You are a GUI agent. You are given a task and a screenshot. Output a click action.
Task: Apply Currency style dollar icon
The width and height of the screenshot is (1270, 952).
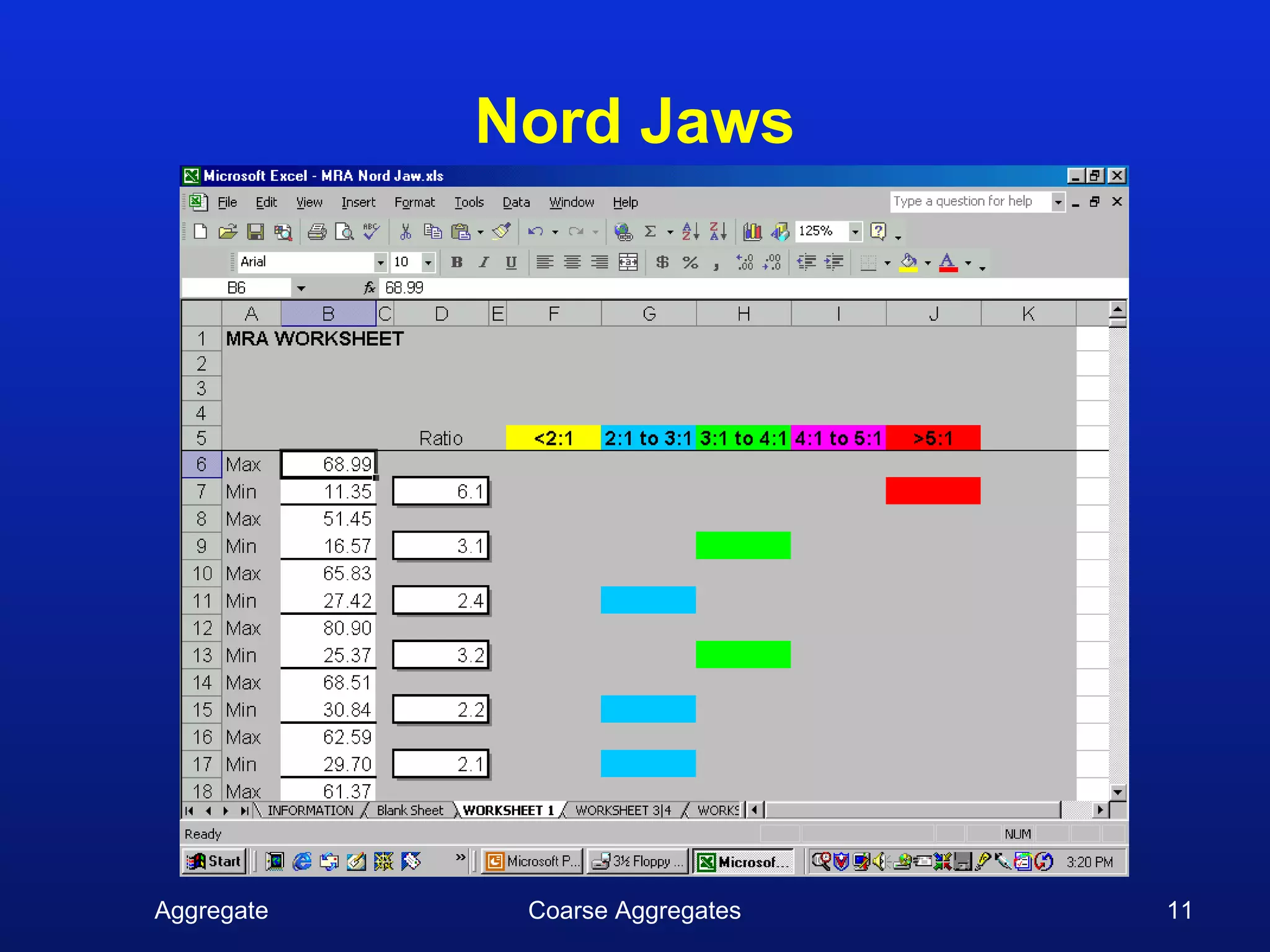click(662, 263)
